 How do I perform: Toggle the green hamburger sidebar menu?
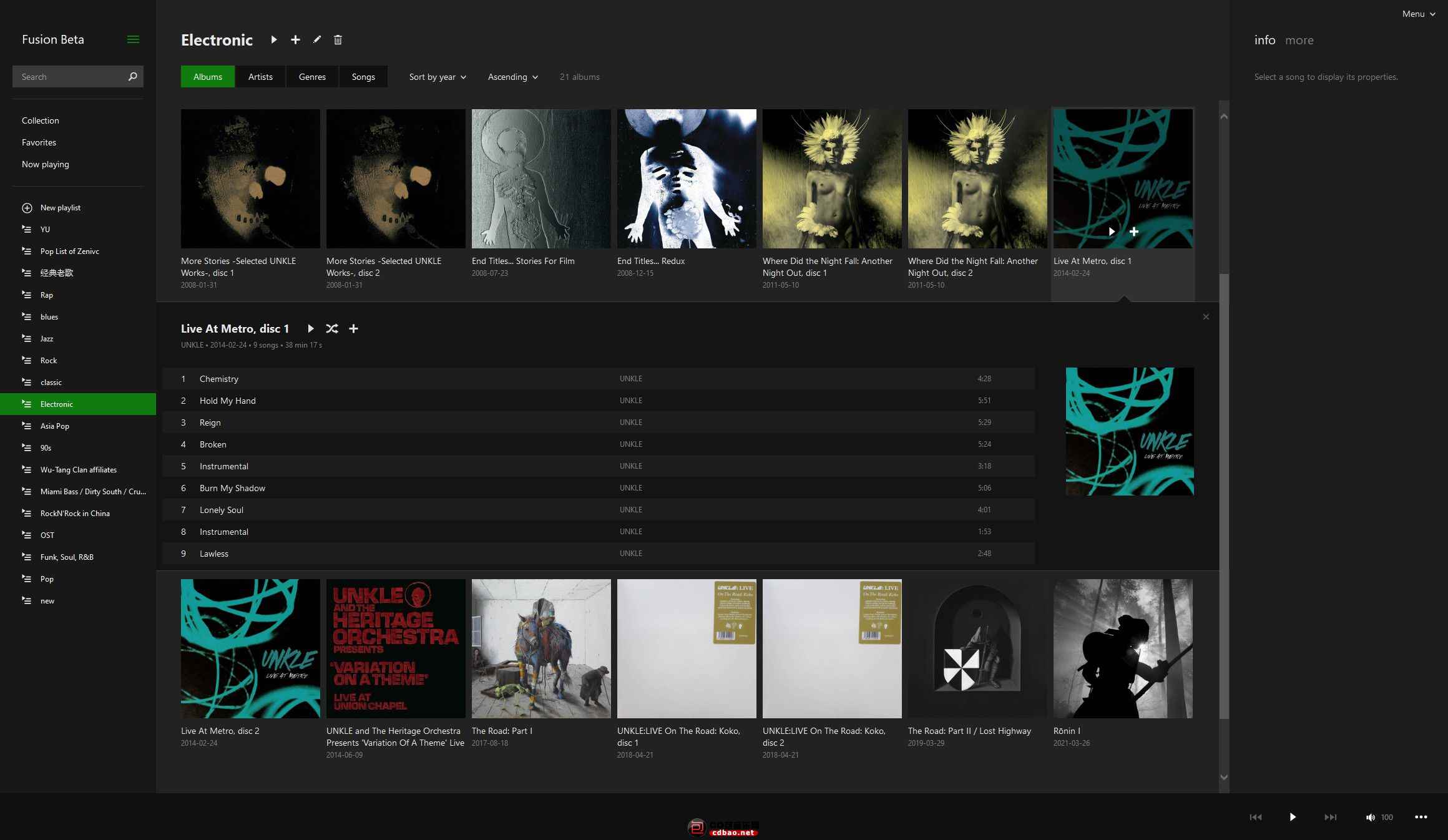tap(133, 39)
